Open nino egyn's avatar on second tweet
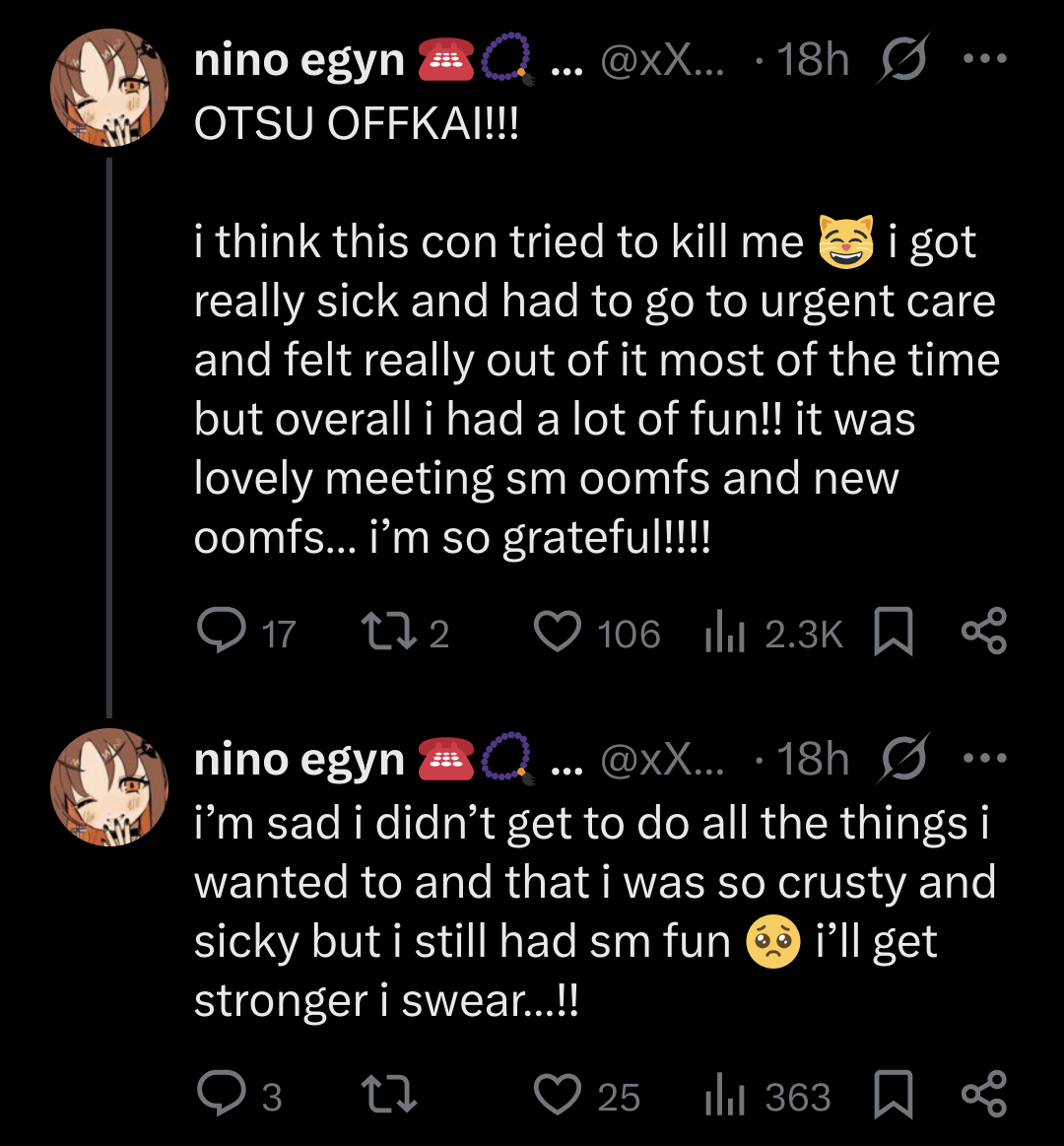Screen dimensions: 1064x1146 coord(109,787)
